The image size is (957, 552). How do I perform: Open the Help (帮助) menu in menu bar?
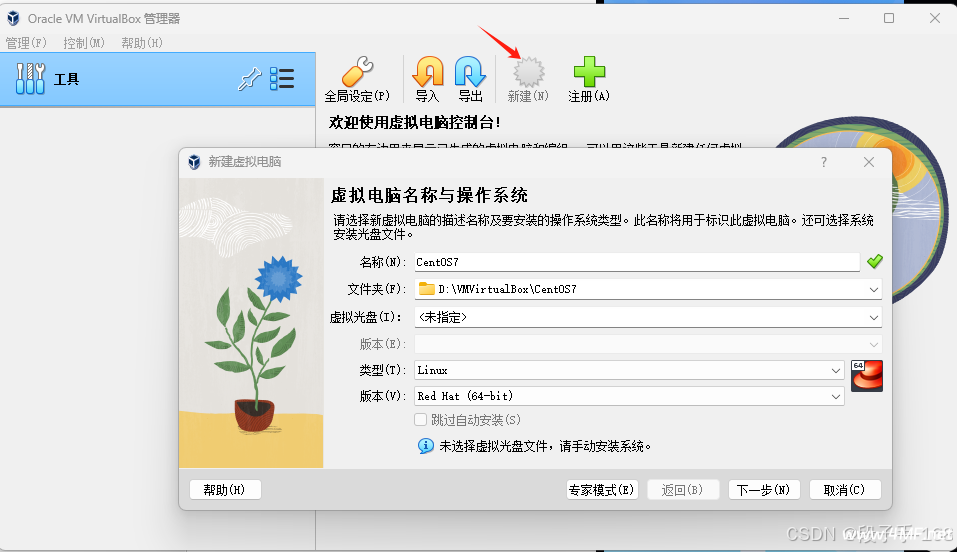pos(141,43)
